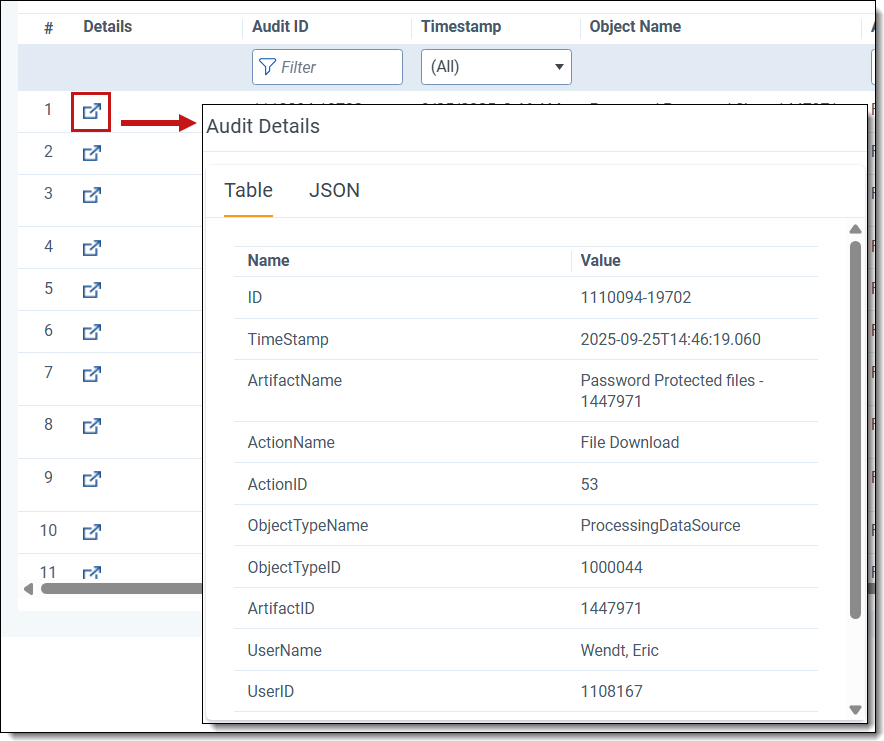Open audit details for row 7
Screen dimensions: 884x741
[x=91, y=374]
